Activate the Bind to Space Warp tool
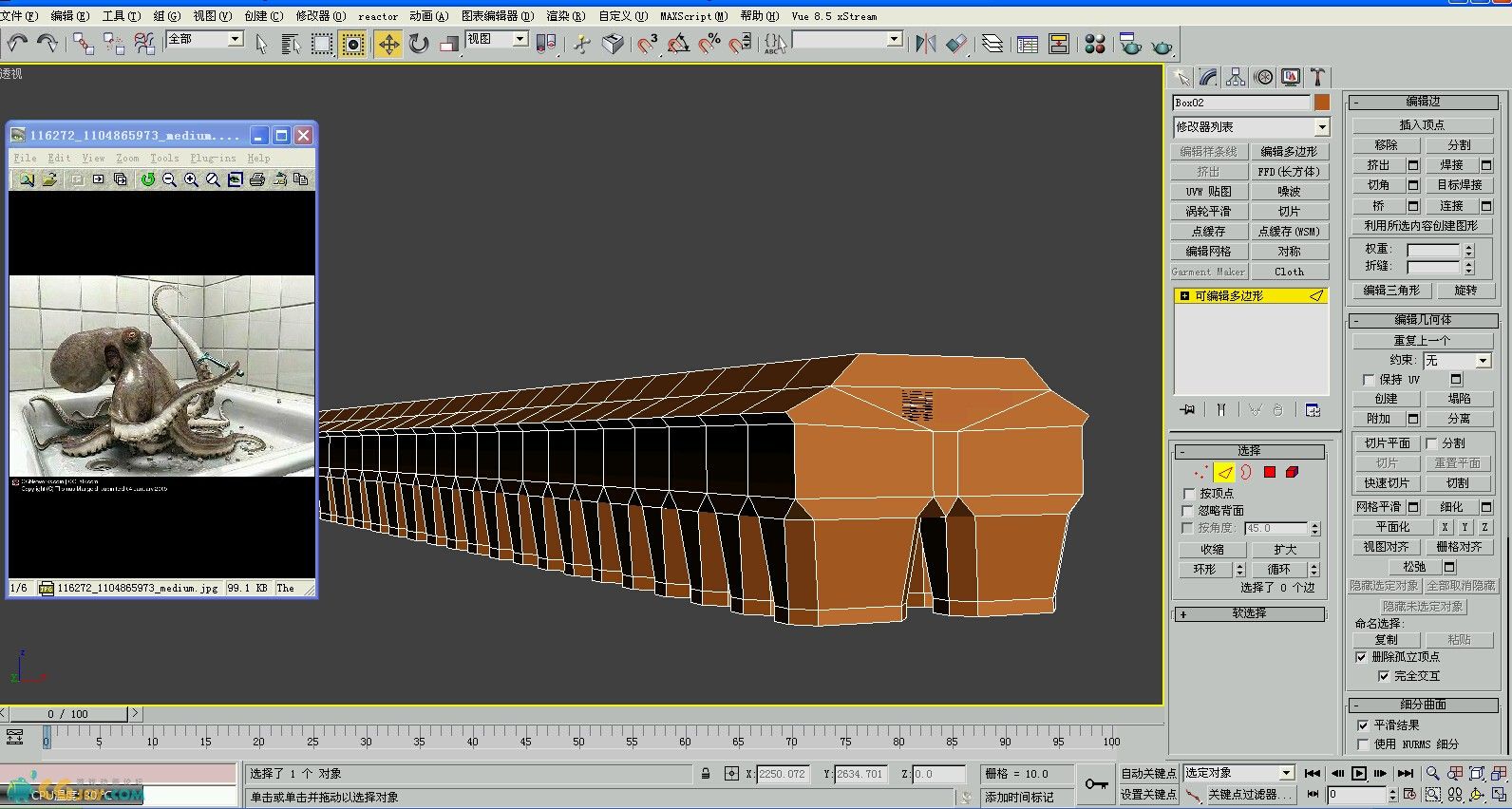Screen dimensions: 1512x809 pos(144,44)
